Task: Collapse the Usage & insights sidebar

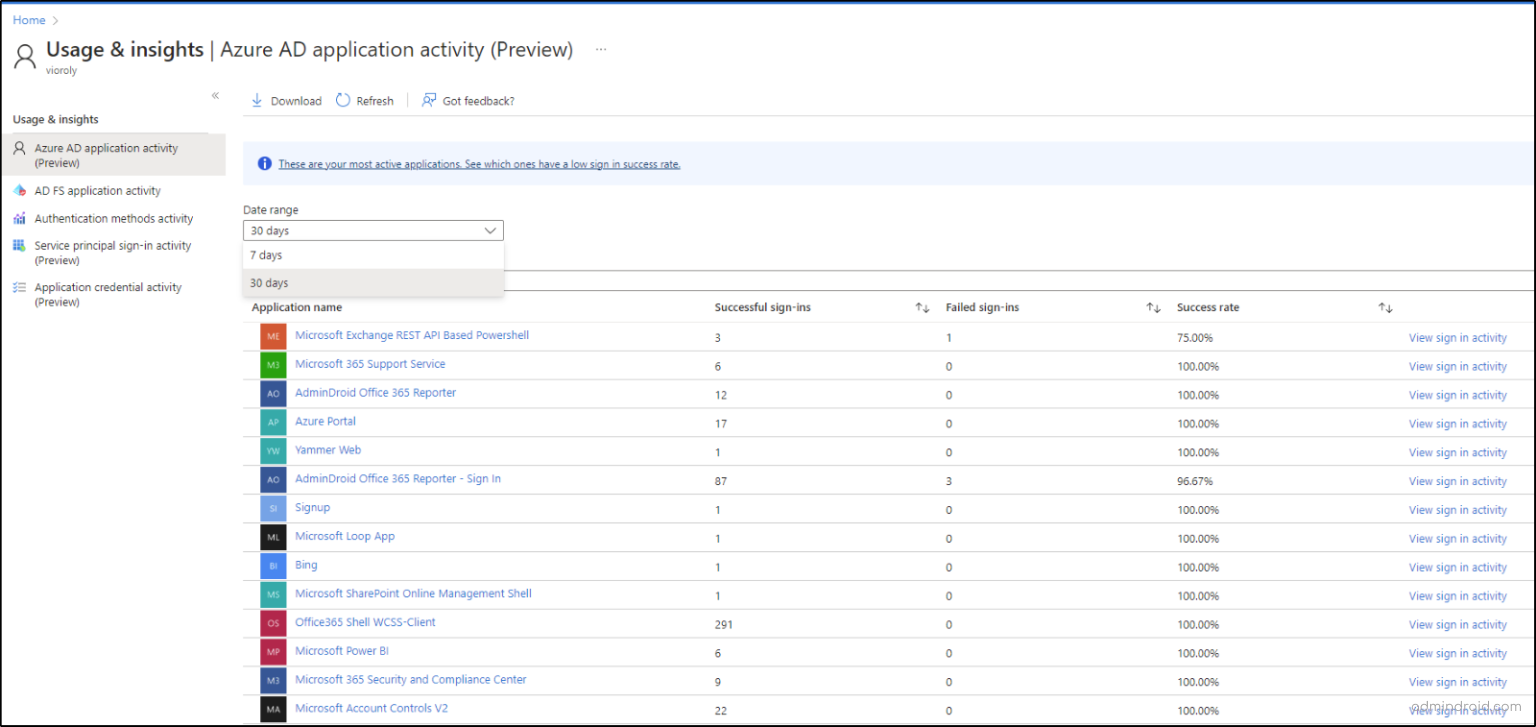Action: pos(215,95)
